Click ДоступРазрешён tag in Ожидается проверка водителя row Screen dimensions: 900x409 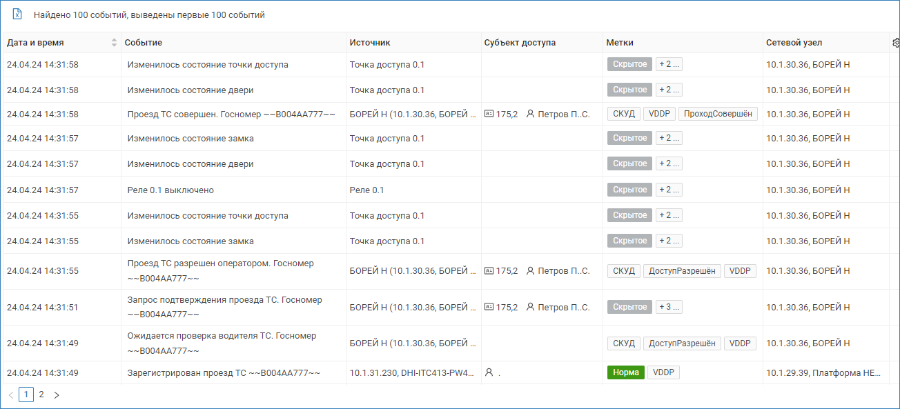[x=681, y=344]
